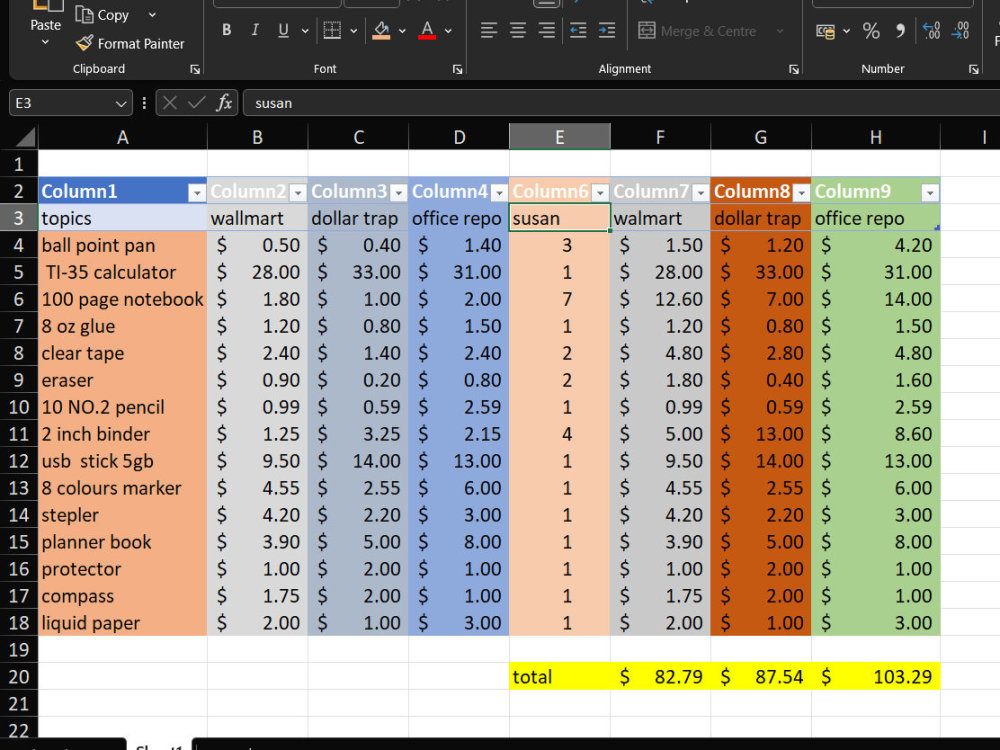Select cell 100 page notebook

(x=122, y=299)
